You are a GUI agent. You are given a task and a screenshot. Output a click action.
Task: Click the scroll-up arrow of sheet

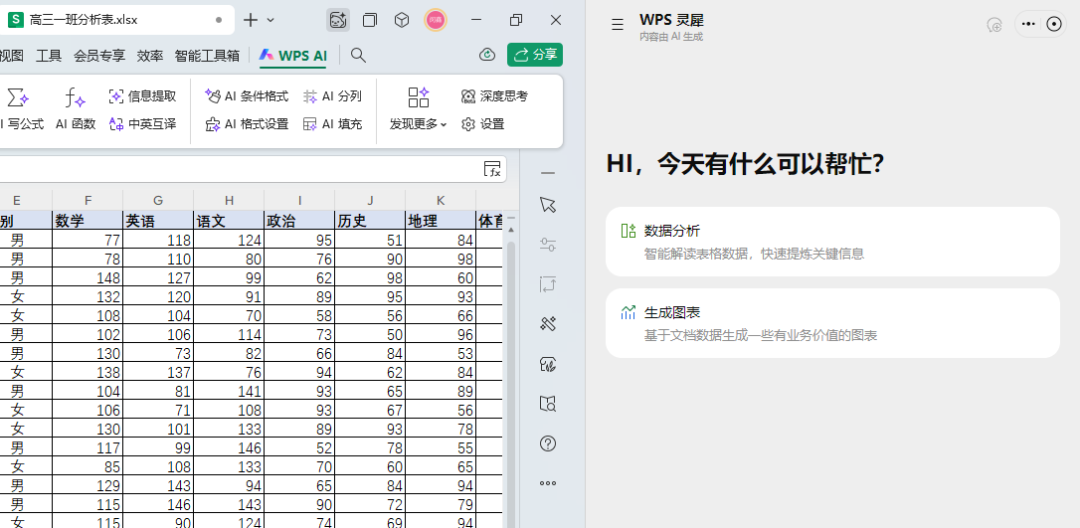click(511, 229)
